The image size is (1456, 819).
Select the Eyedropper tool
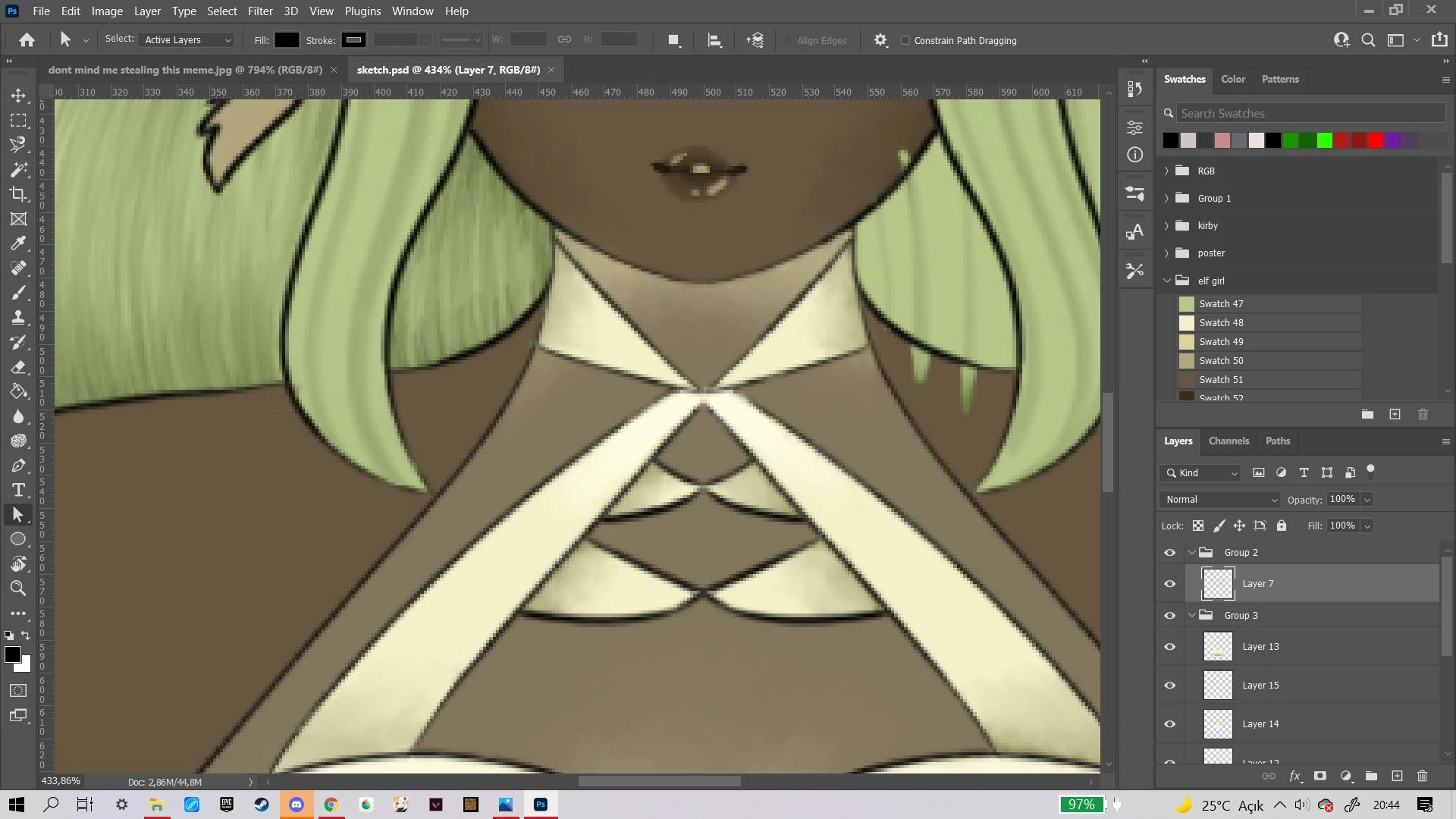(x=18, y=243)
